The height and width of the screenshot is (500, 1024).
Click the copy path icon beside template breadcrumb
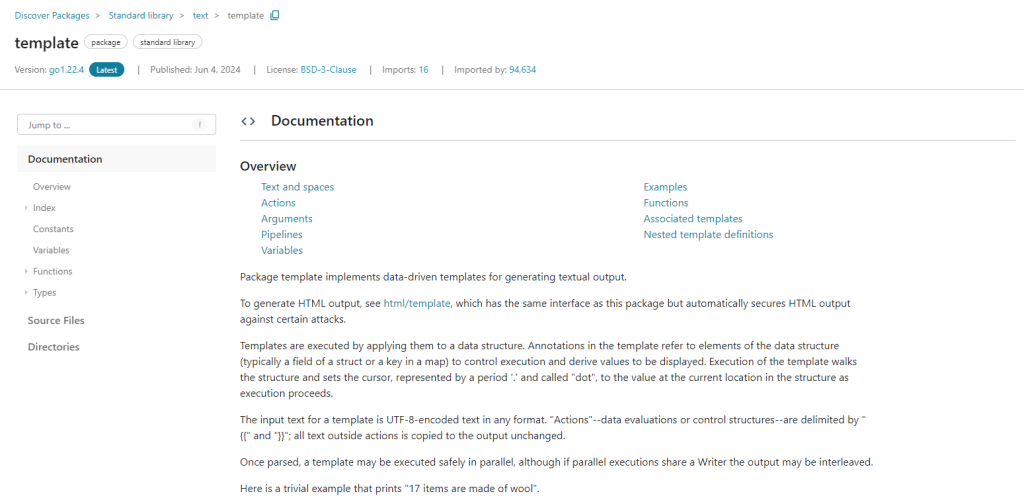point(275,16)
